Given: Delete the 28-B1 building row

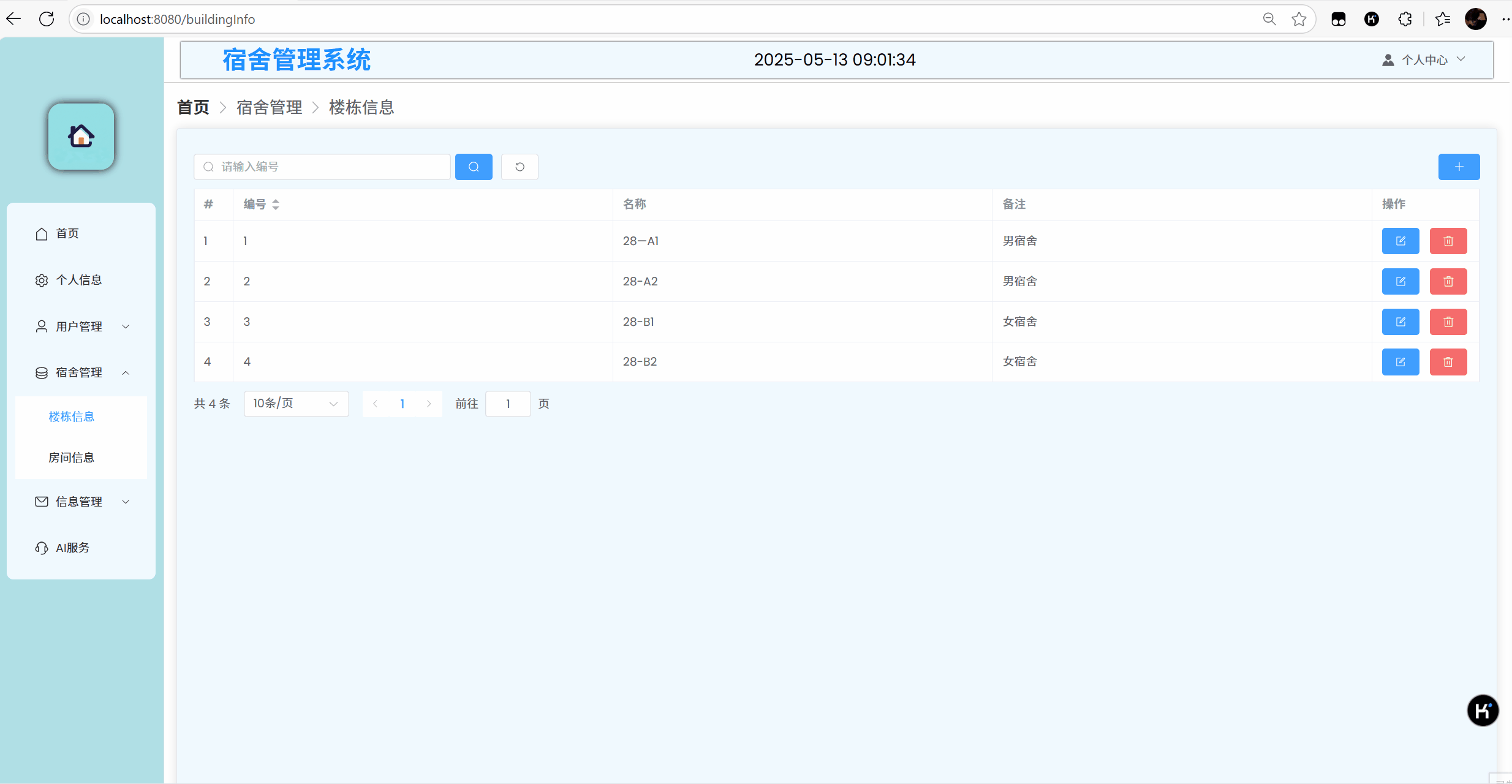Looking at the screenshot, I should pyautogui.click(x=1448, y=322).
